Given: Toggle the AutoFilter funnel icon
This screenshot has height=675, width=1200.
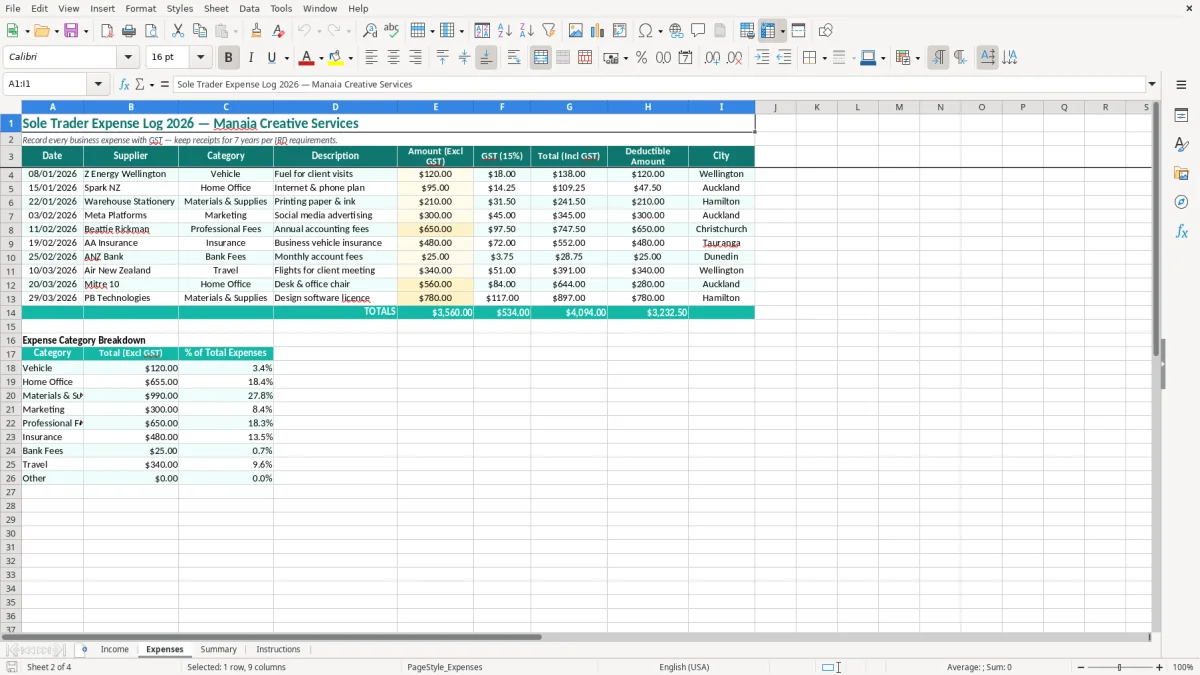Looking at the screenshot, I should click(549, 31).
